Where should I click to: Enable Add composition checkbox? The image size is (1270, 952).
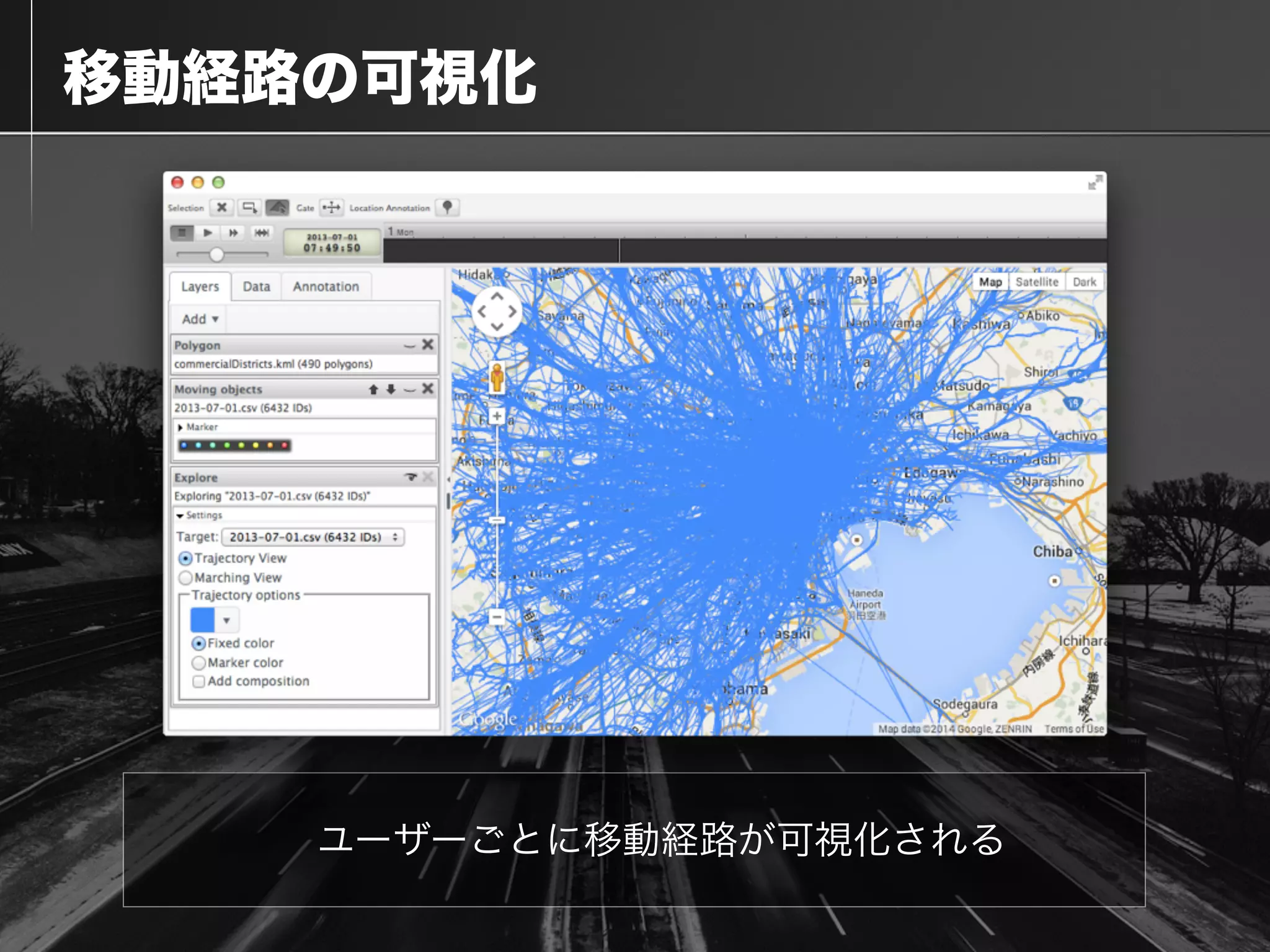point(198,682)
